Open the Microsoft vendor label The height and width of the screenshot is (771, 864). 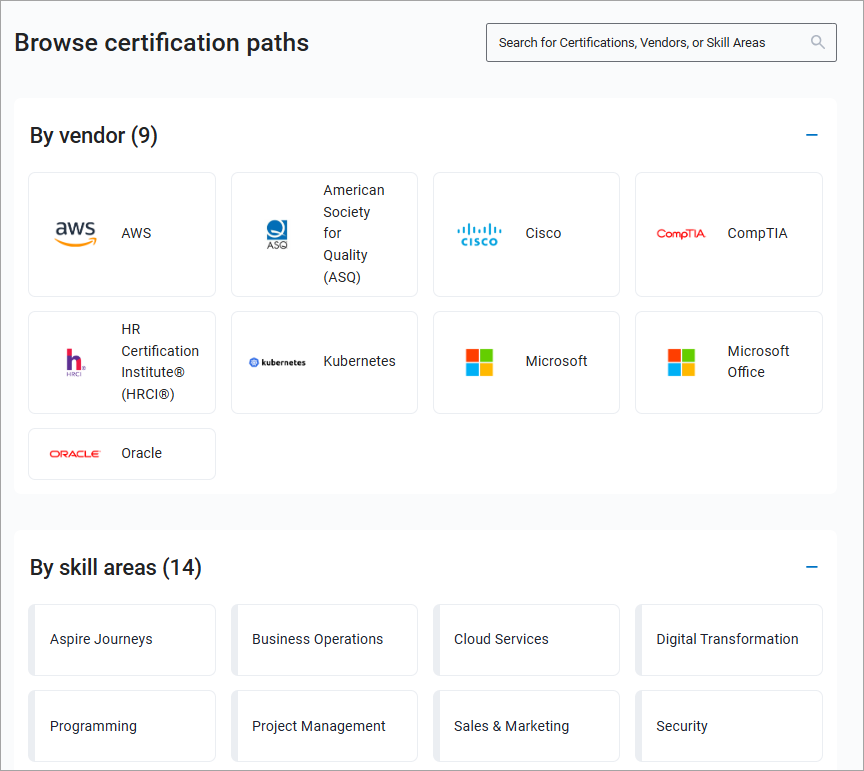(556, 362)
